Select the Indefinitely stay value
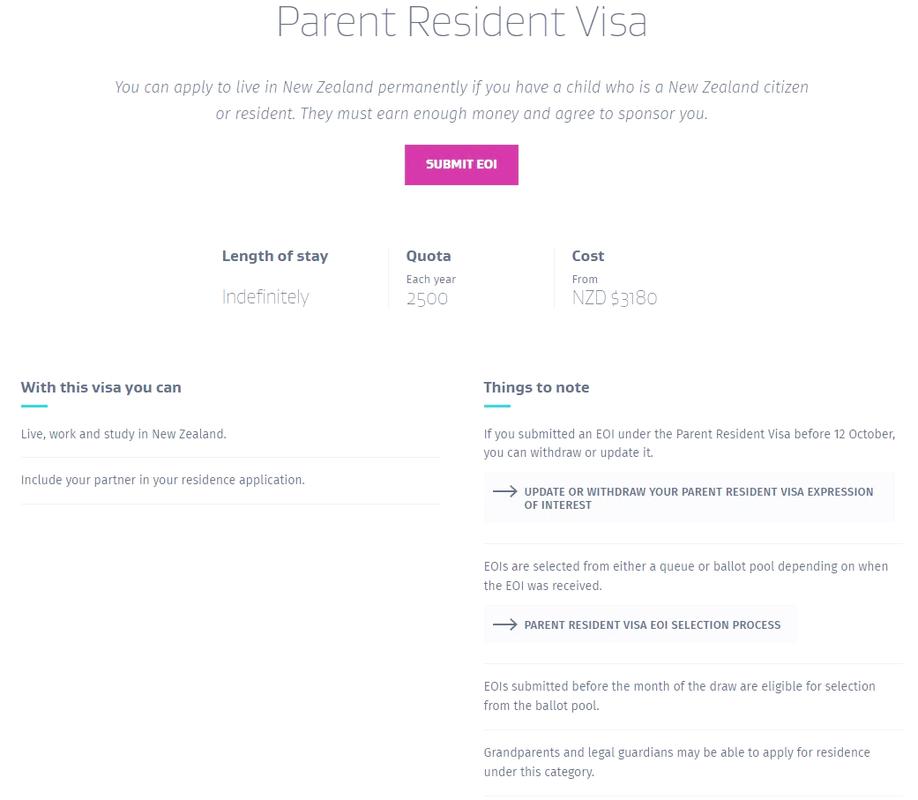The width and height of the screenshot is (918, 800). (x=265, y=297)
